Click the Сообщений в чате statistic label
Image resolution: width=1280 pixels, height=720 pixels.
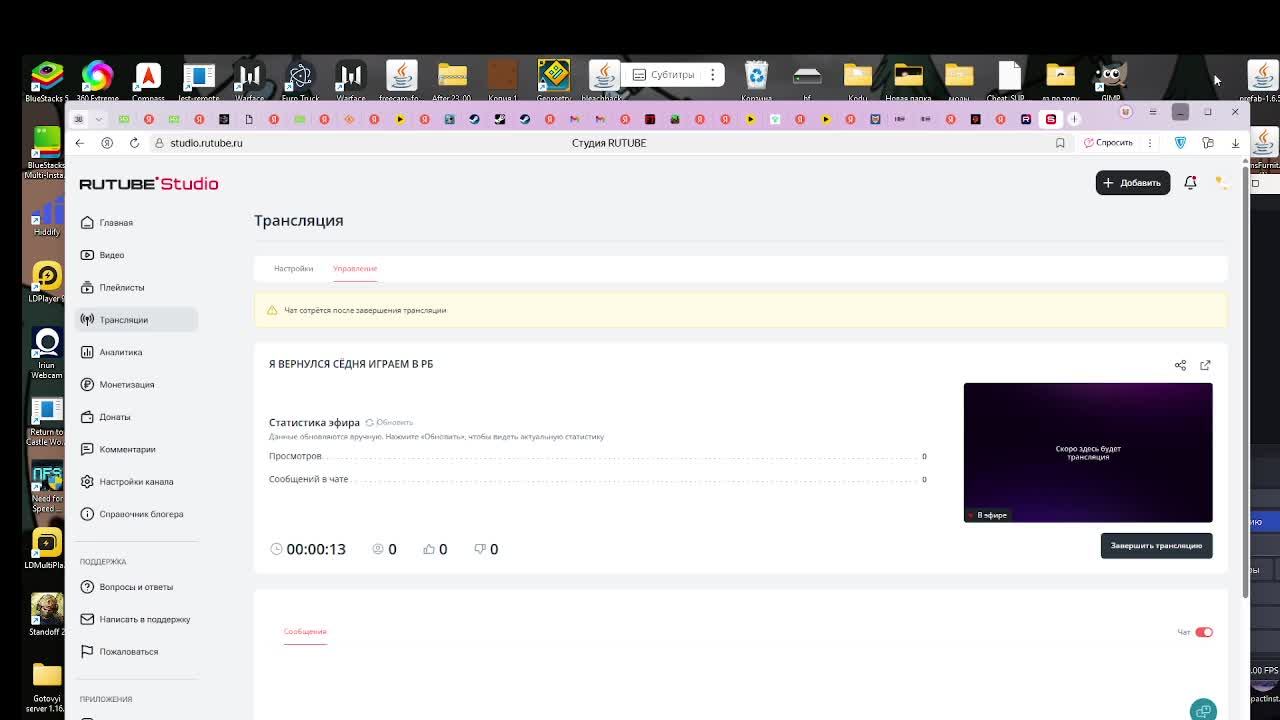coord(308,479)
